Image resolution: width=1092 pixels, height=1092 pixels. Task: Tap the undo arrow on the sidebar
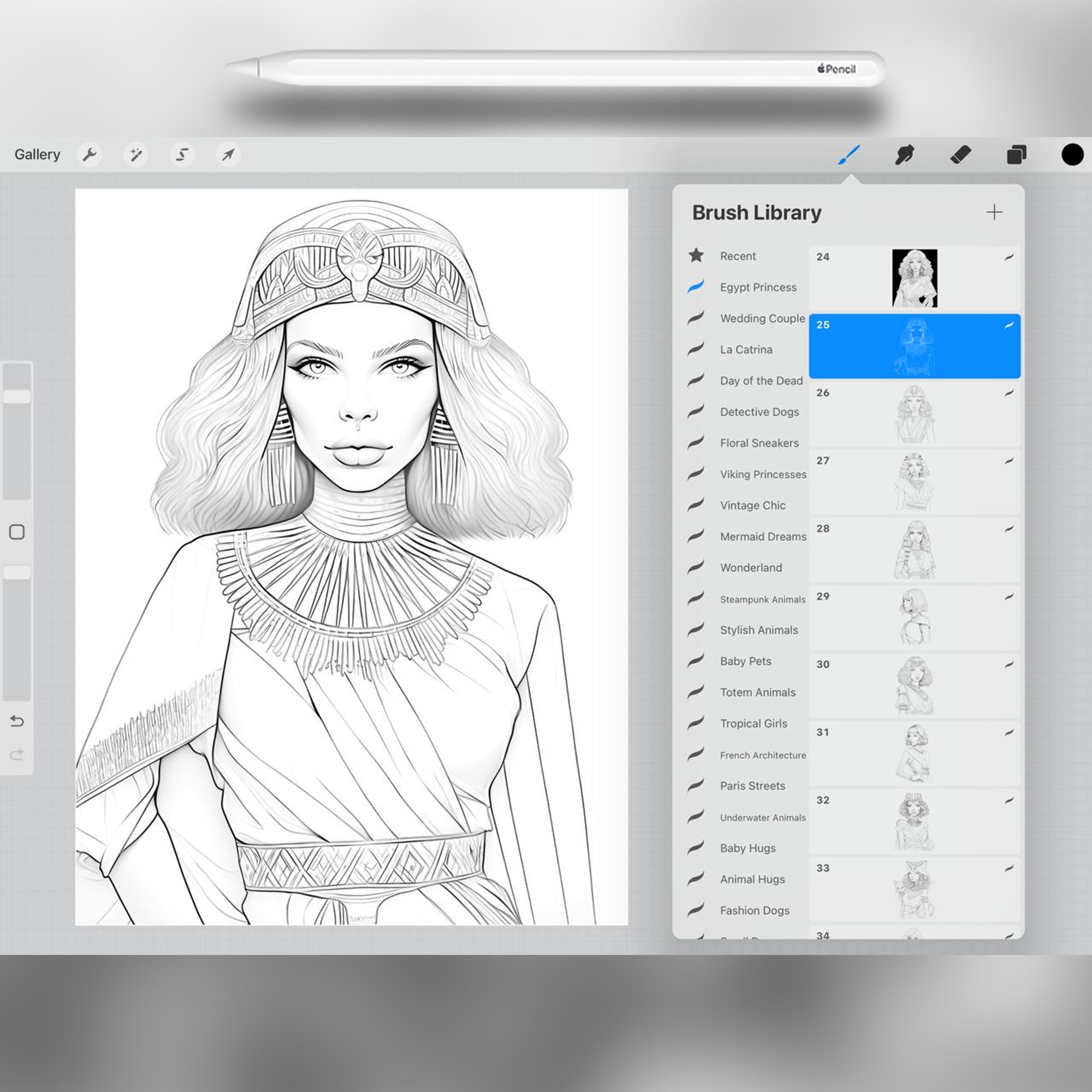pyautogui.click(x=17, y=722)
